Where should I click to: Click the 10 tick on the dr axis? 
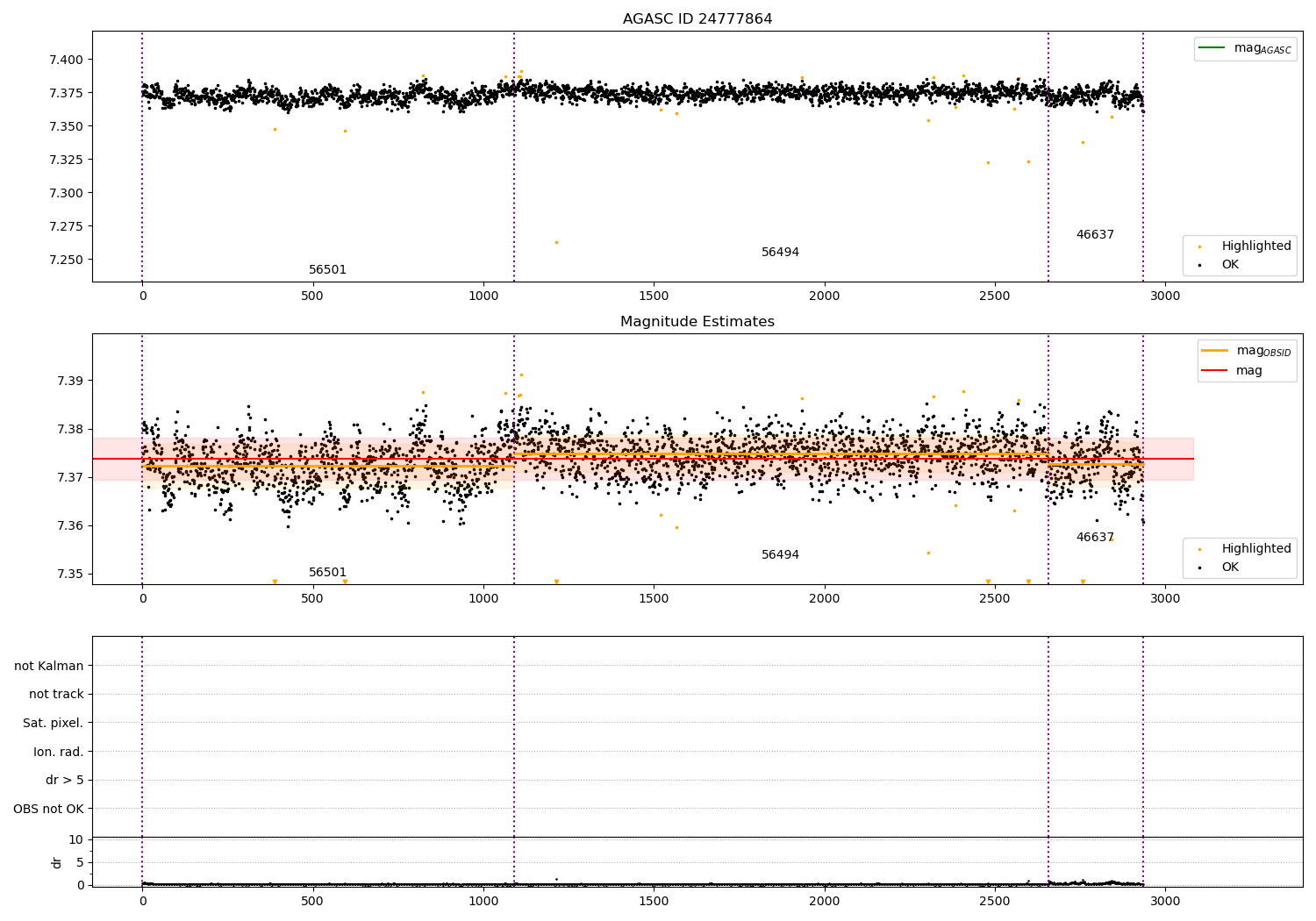pyautogui.click(x=76, y=839)
